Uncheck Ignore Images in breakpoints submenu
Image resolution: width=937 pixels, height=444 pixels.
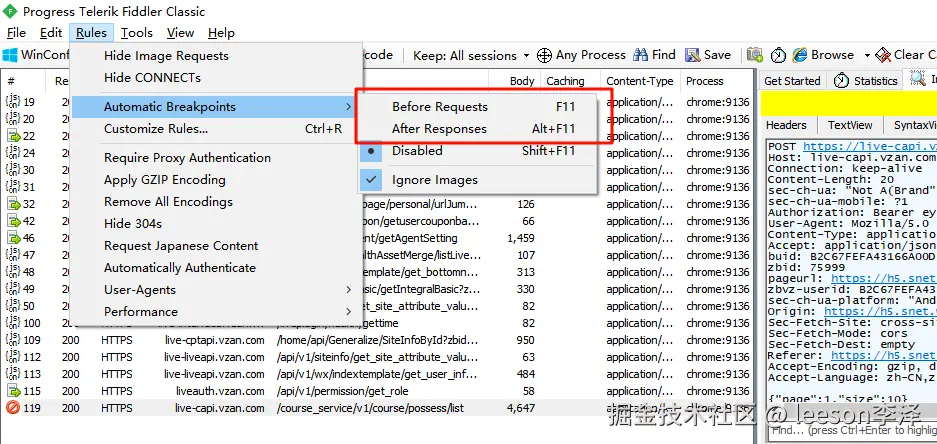(x=477, y=180)
